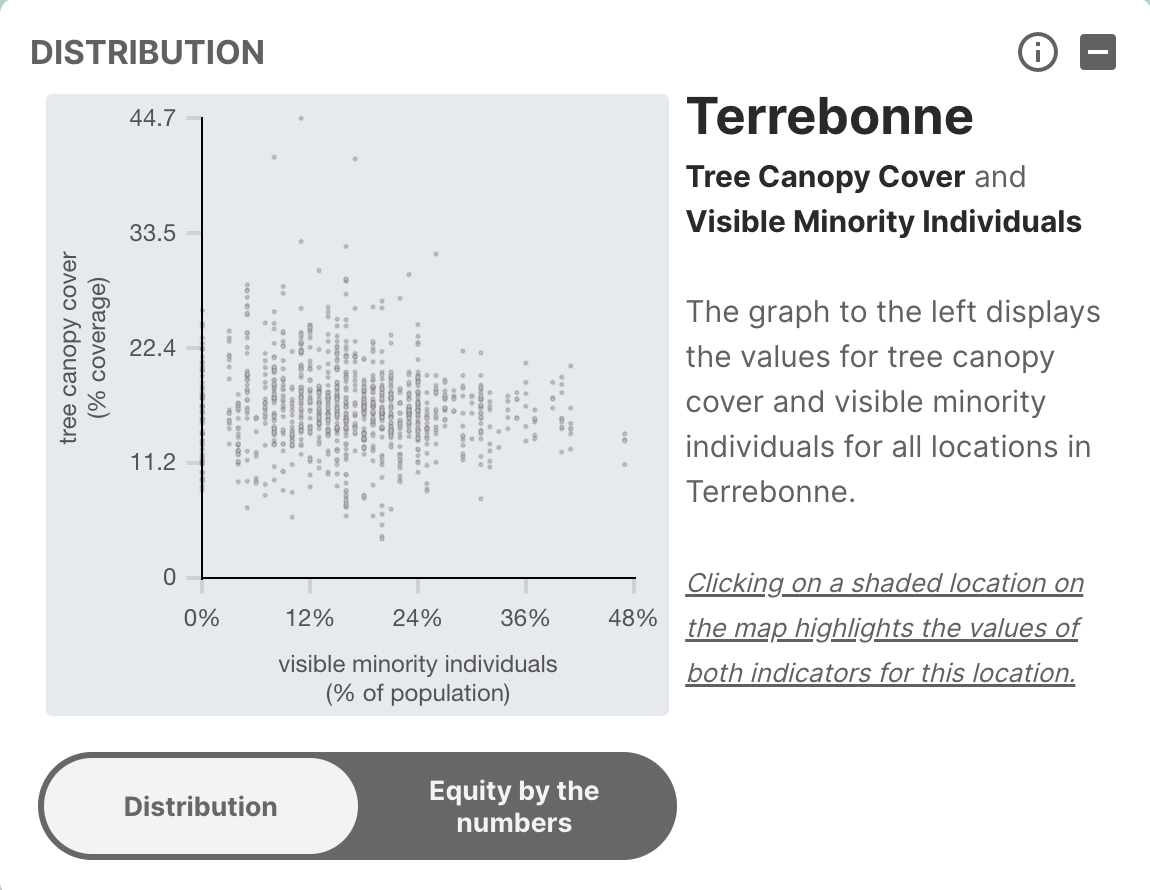This screenshot has height=890, width=1150.
Task: Select the bold Visible Minority Individuals text
Action: 884,221
